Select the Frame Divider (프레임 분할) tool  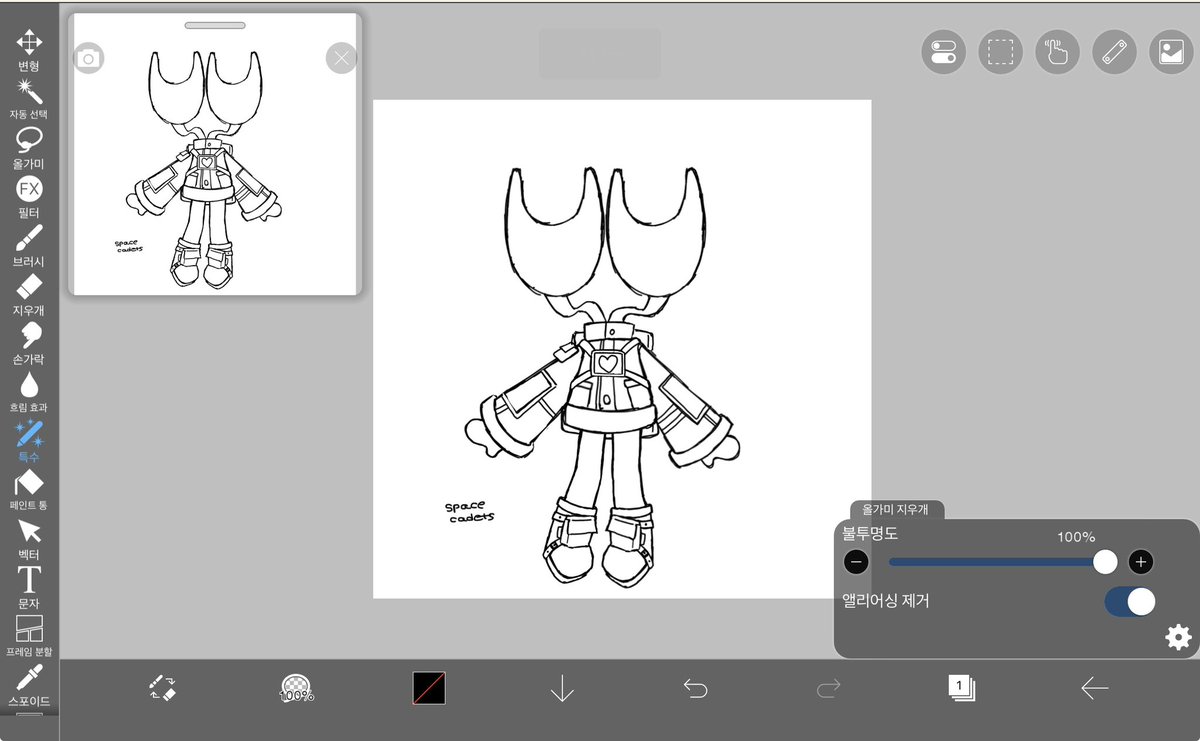tap(29, 637)
